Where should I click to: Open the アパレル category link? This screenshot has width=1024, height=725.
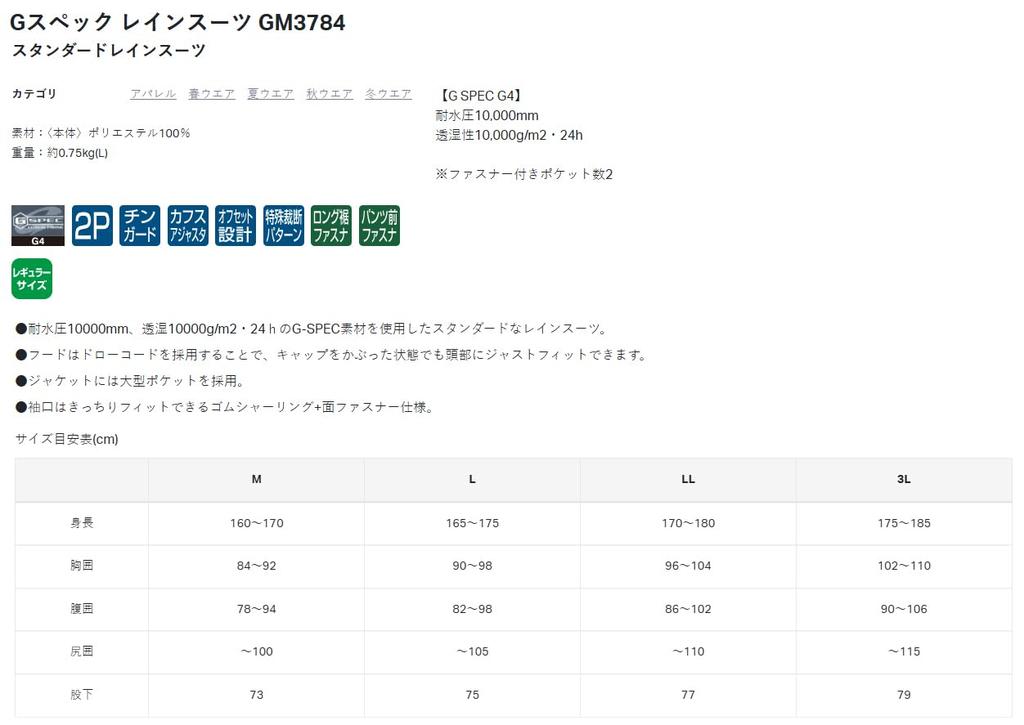click(152, 93)
